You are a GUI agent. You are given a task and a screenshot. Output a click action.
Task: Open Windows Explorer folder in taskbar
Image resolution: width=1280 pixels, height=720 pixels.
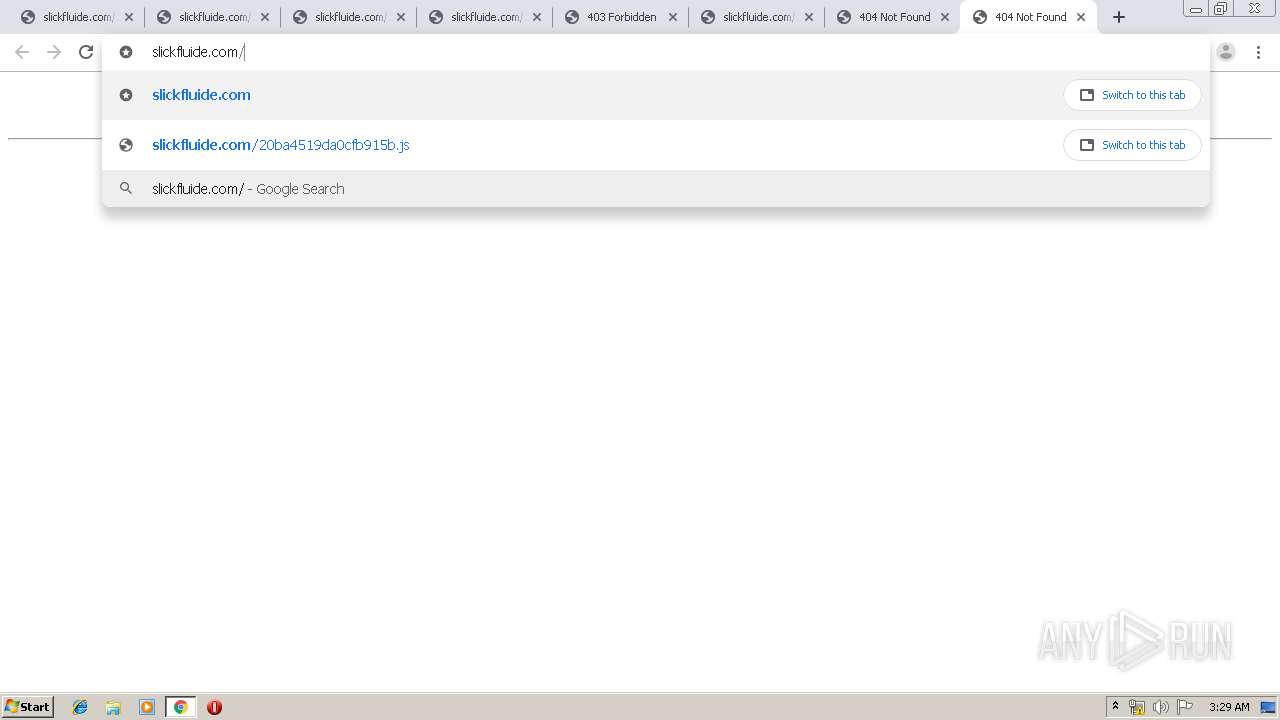pos(113,707)
